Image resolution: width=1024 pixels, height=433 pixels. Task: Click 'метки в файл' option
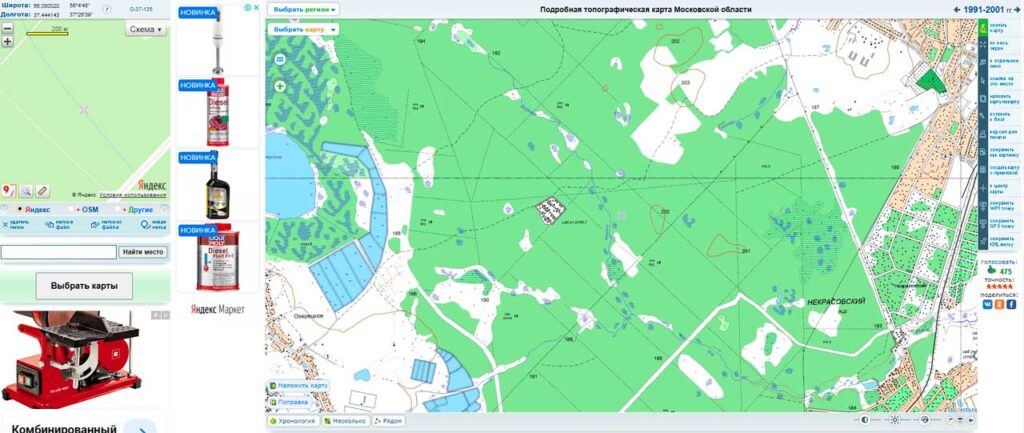59,225
